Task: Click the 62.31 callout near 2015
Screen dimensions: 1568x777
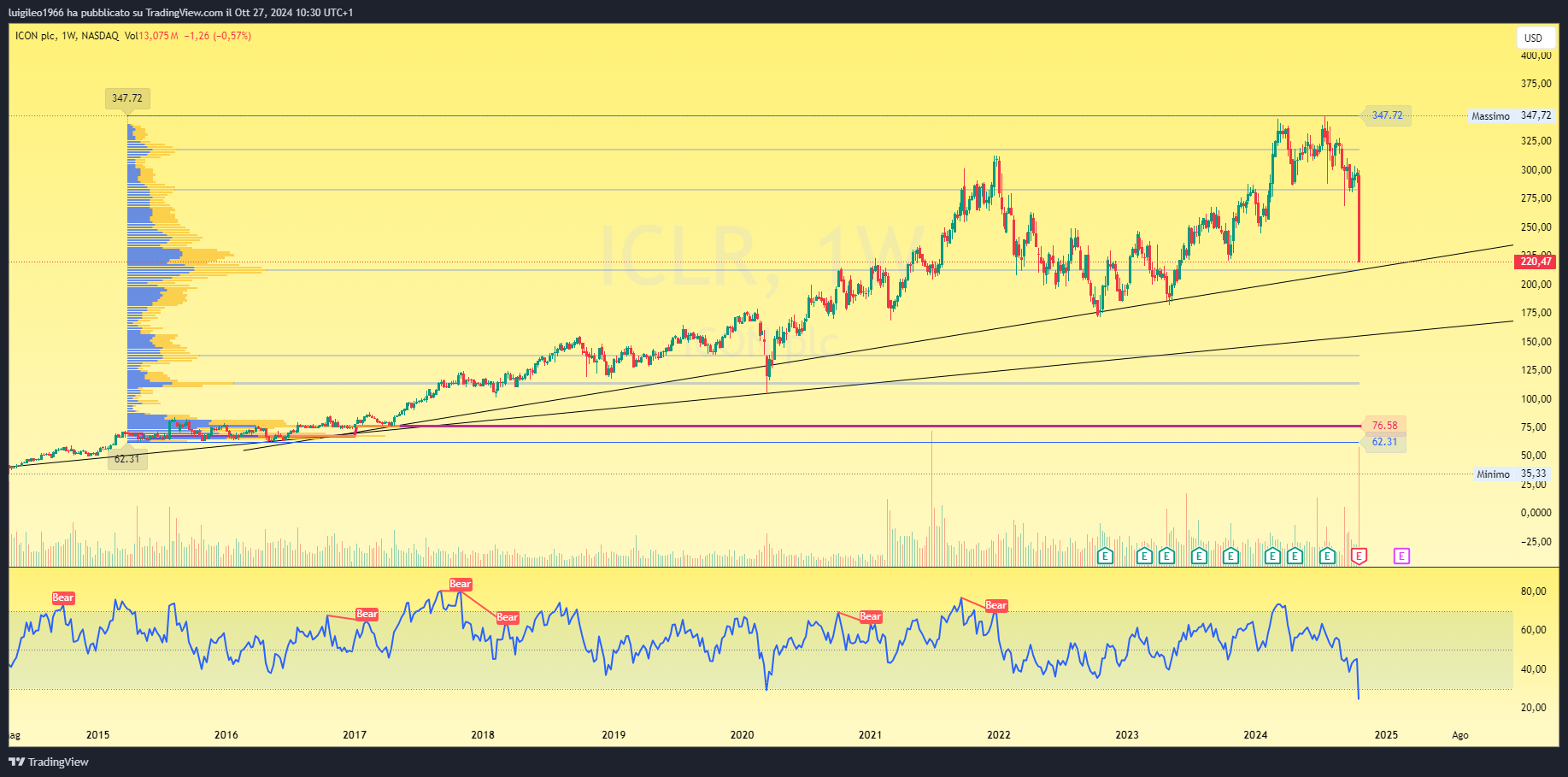Action: (x=127, y=459)
